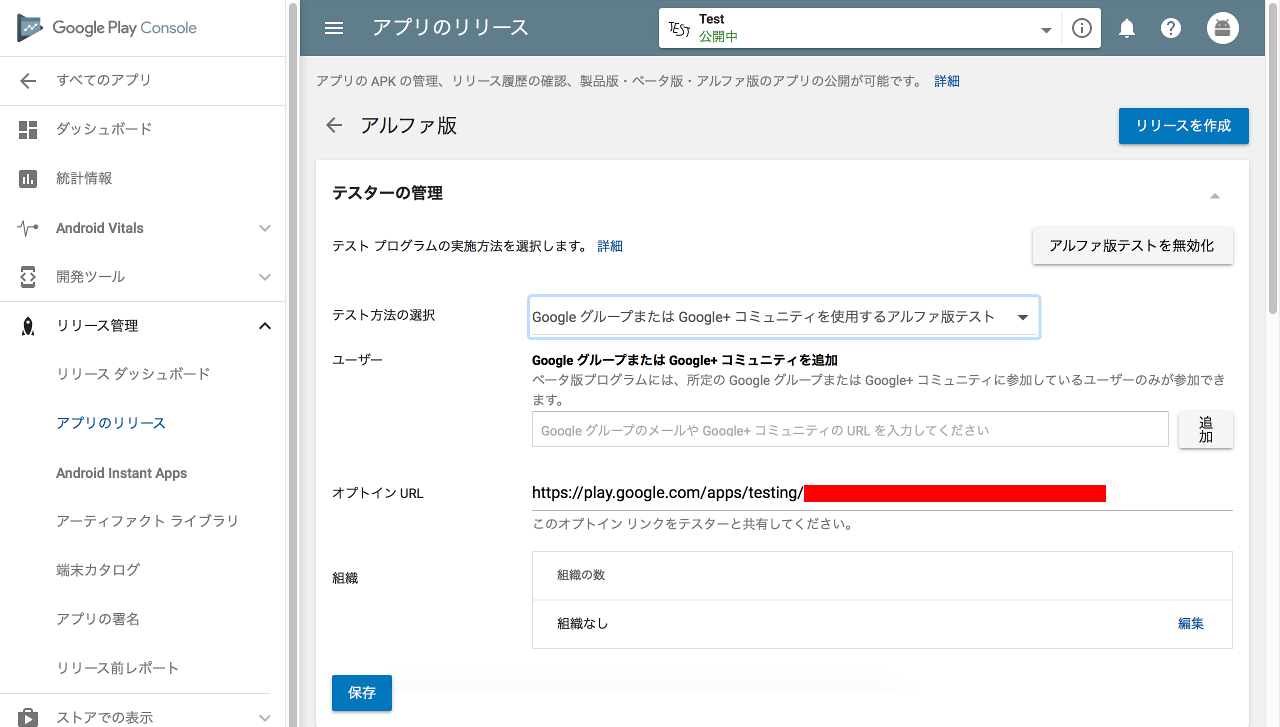Click the 保存 button
Image resolution: width=1280 pixels, height=727 pixels.
click(362, 693)
